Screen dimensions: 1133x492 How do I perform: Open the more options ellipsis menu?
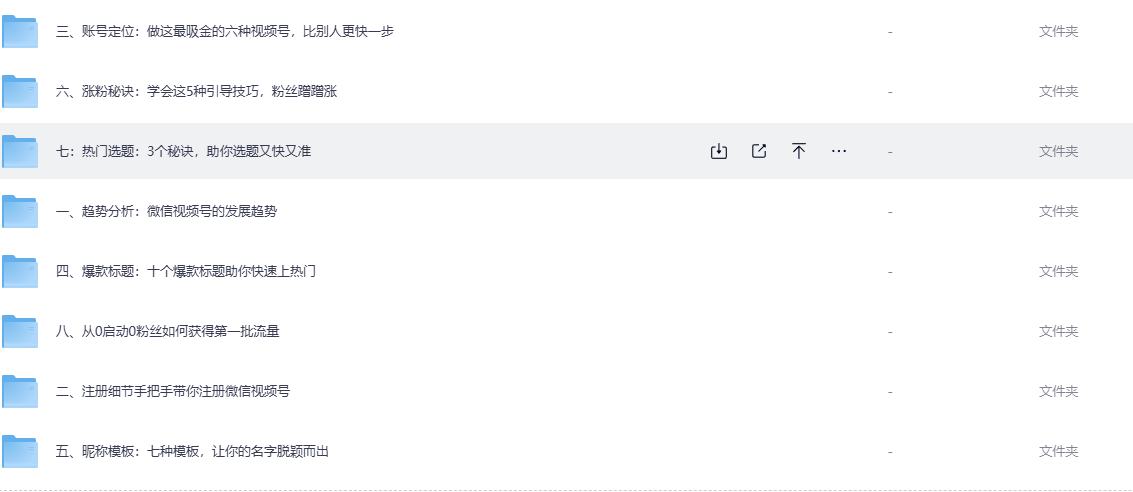(839, 151)
